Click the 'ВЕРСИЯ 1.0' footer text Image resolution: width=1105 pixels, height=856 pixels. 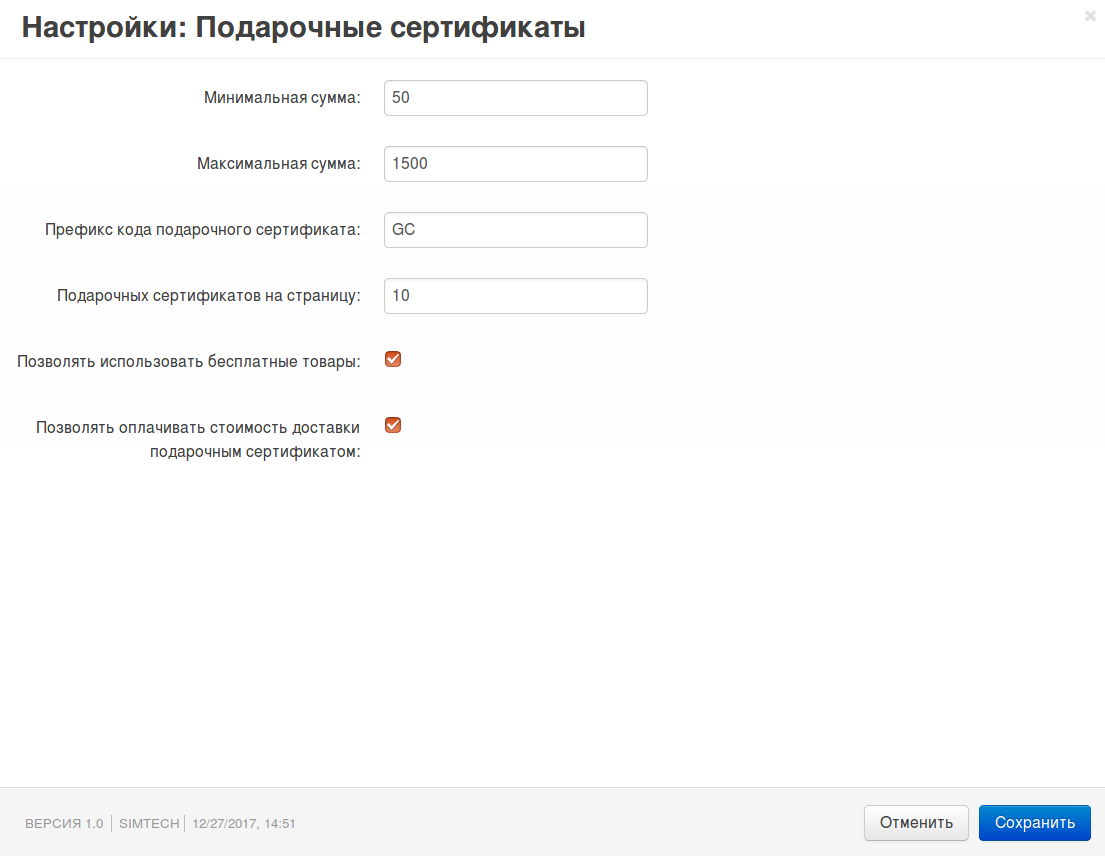(64, 824)
